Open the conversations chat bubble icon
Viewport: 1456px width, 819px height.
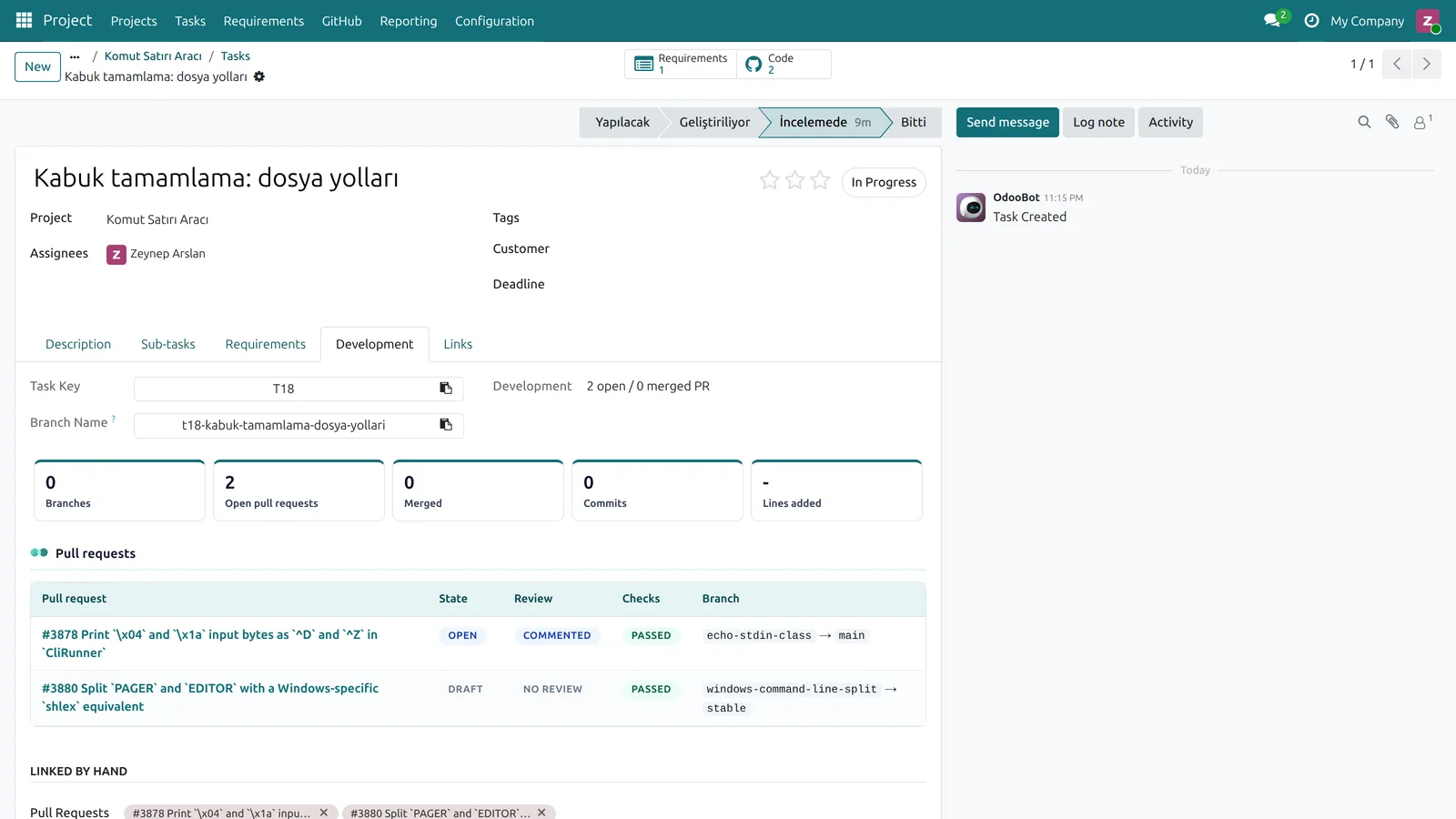[x=1273, y=20]
